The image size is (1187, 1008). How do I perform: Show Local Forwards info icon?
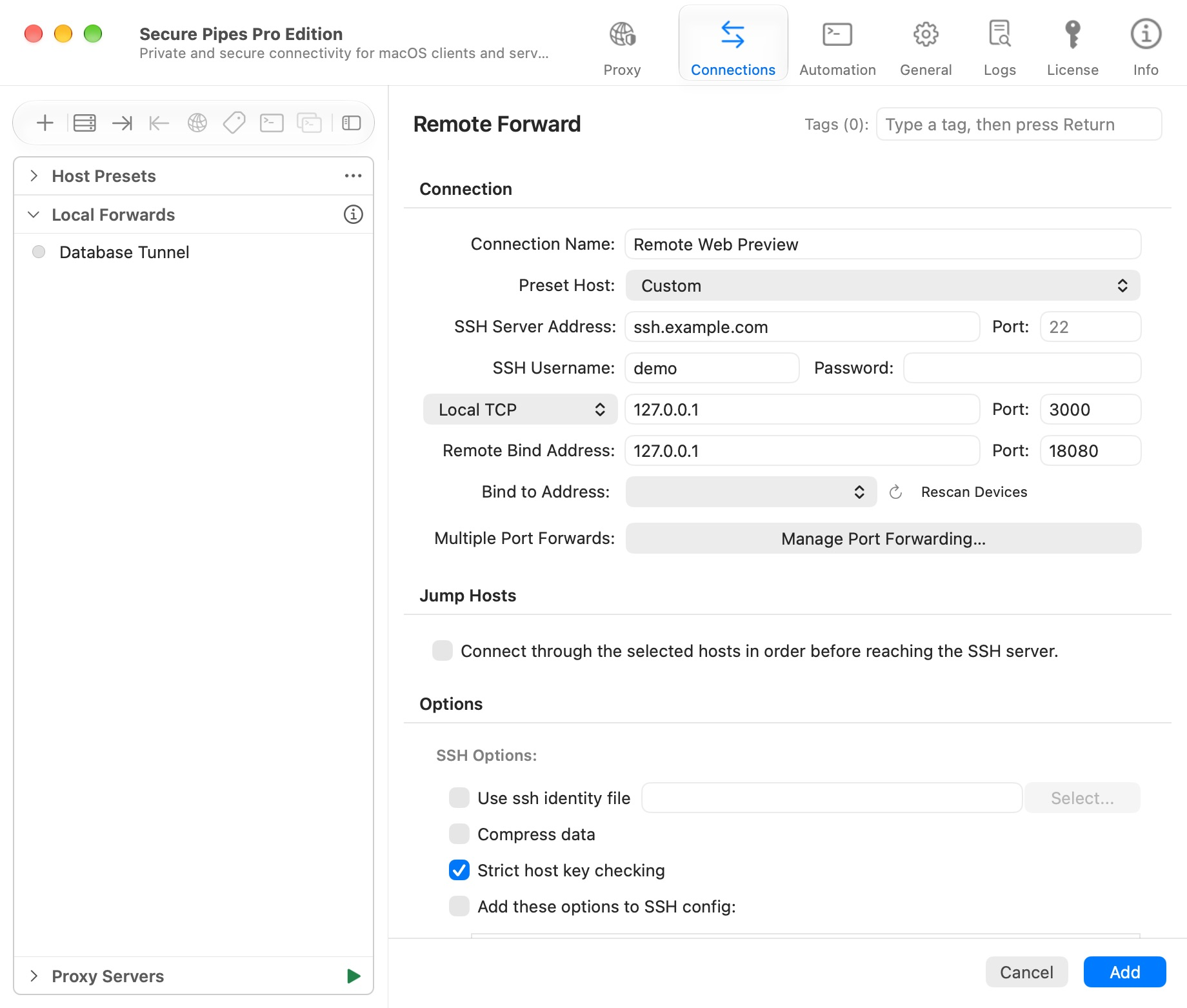(x=353, y=214)
